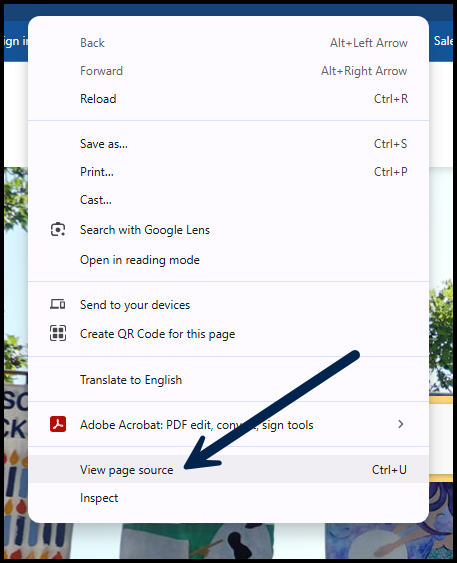The width and height of the screenshot is (457, 563).
Task: Click the Ctrl+P shortcut label
Action: pos(391,172)
